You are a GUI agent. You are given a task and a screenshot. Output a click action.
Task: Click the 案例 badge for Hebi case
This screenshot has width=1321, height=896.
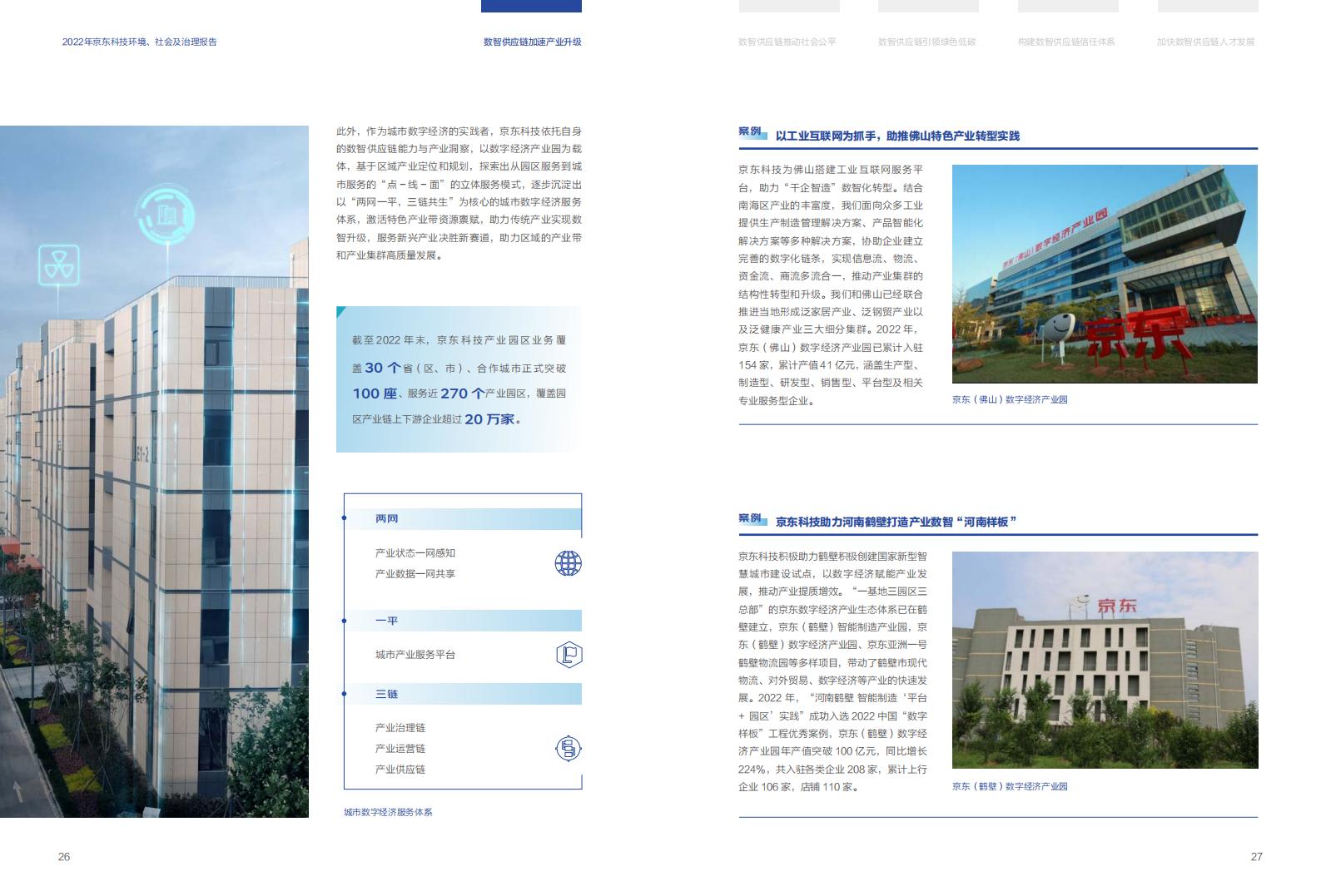click(751, 518)
